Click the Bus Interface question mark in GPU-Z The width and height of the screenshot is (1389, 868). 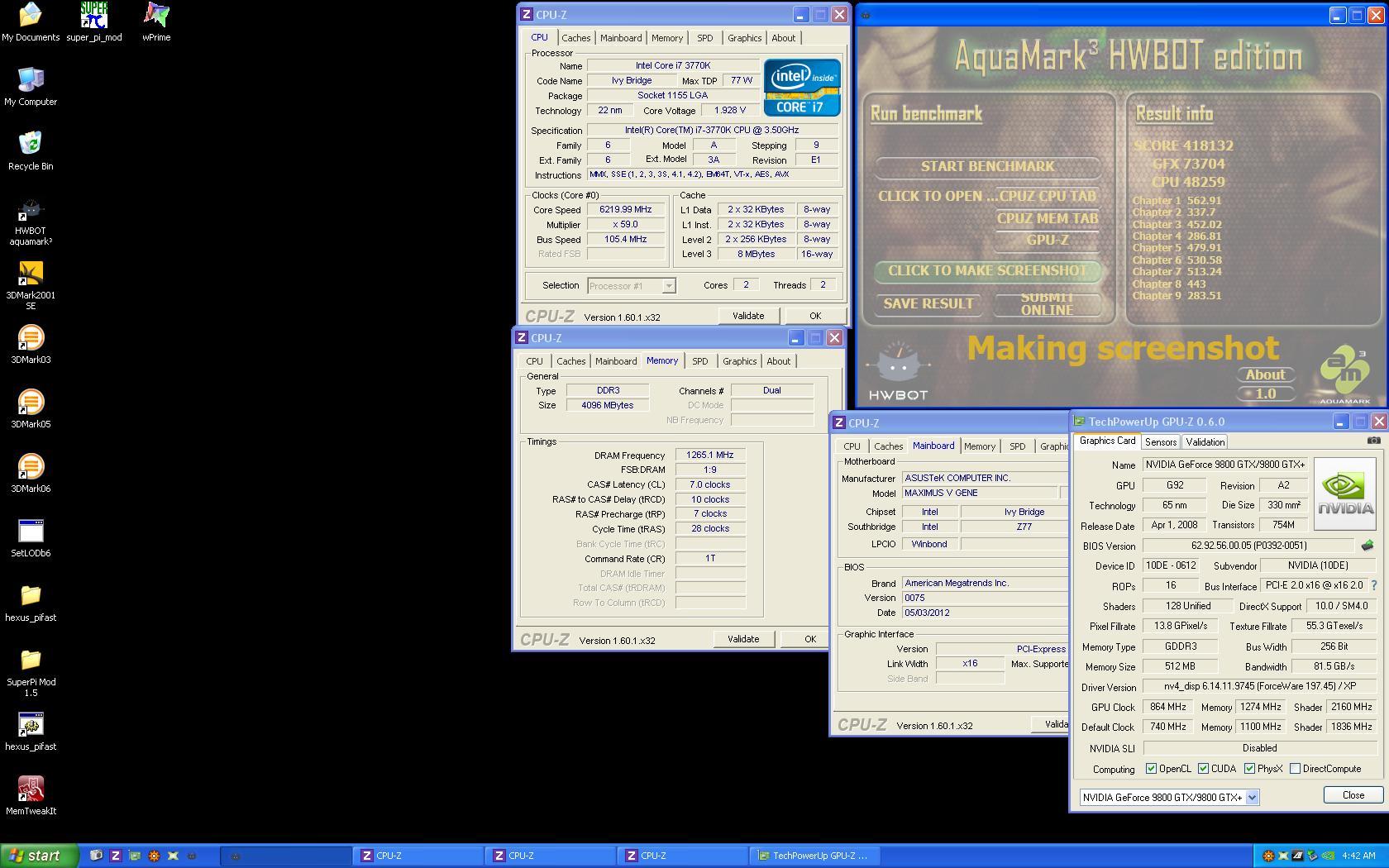(x=1374, y=585)
